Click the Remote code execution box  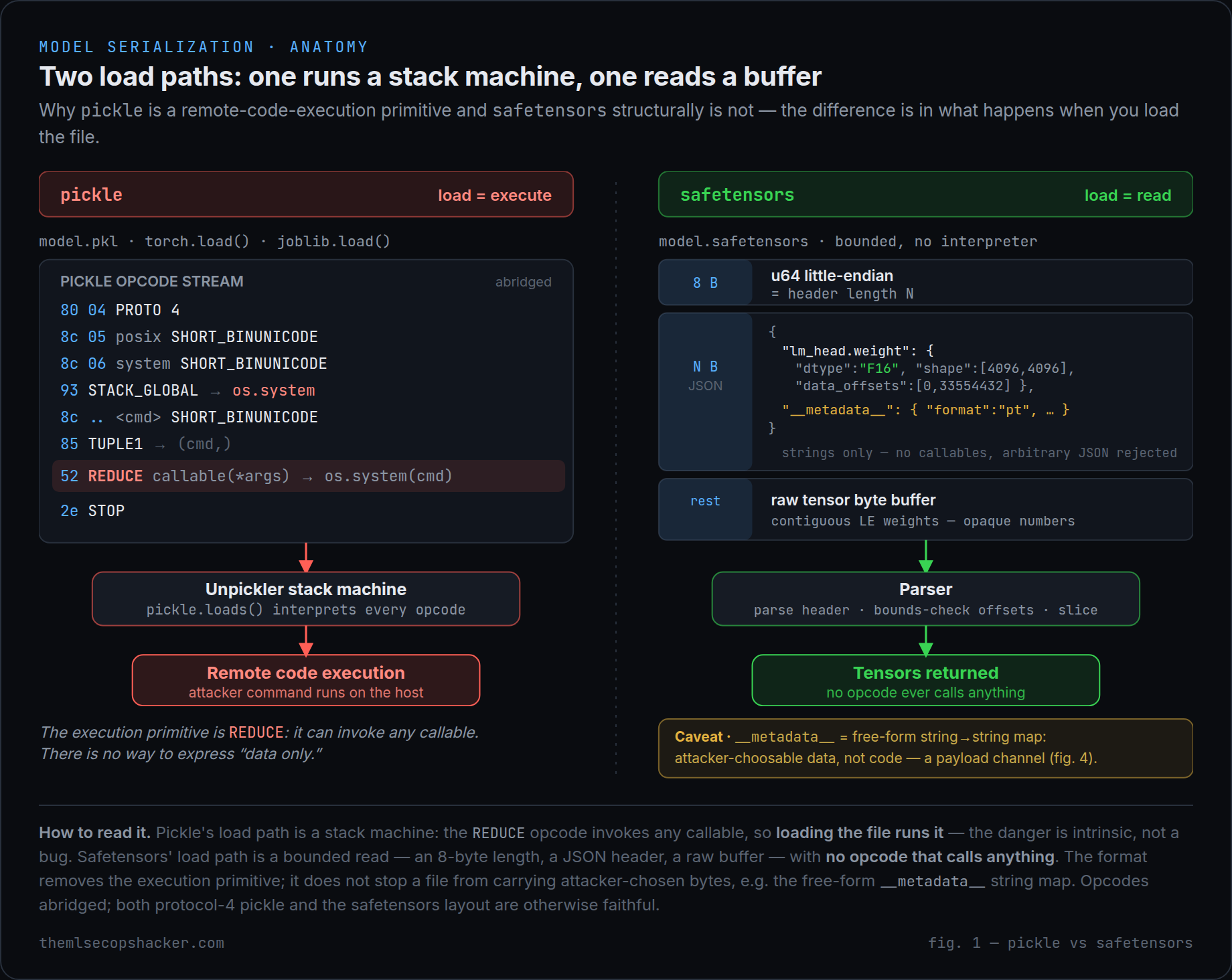306,680
